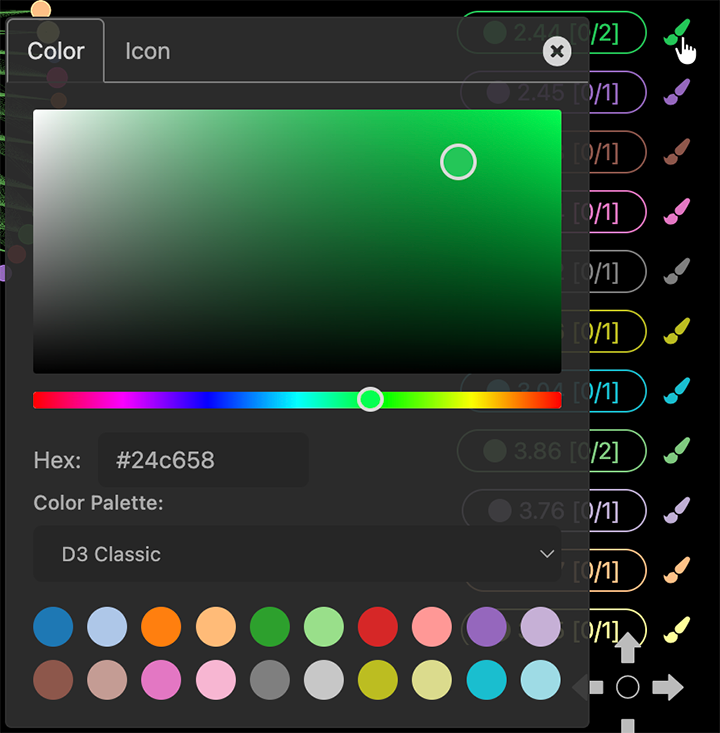The width and height of the screenshot is (720, 733).
Task: Select the Color tab
Action: point(56,51)
